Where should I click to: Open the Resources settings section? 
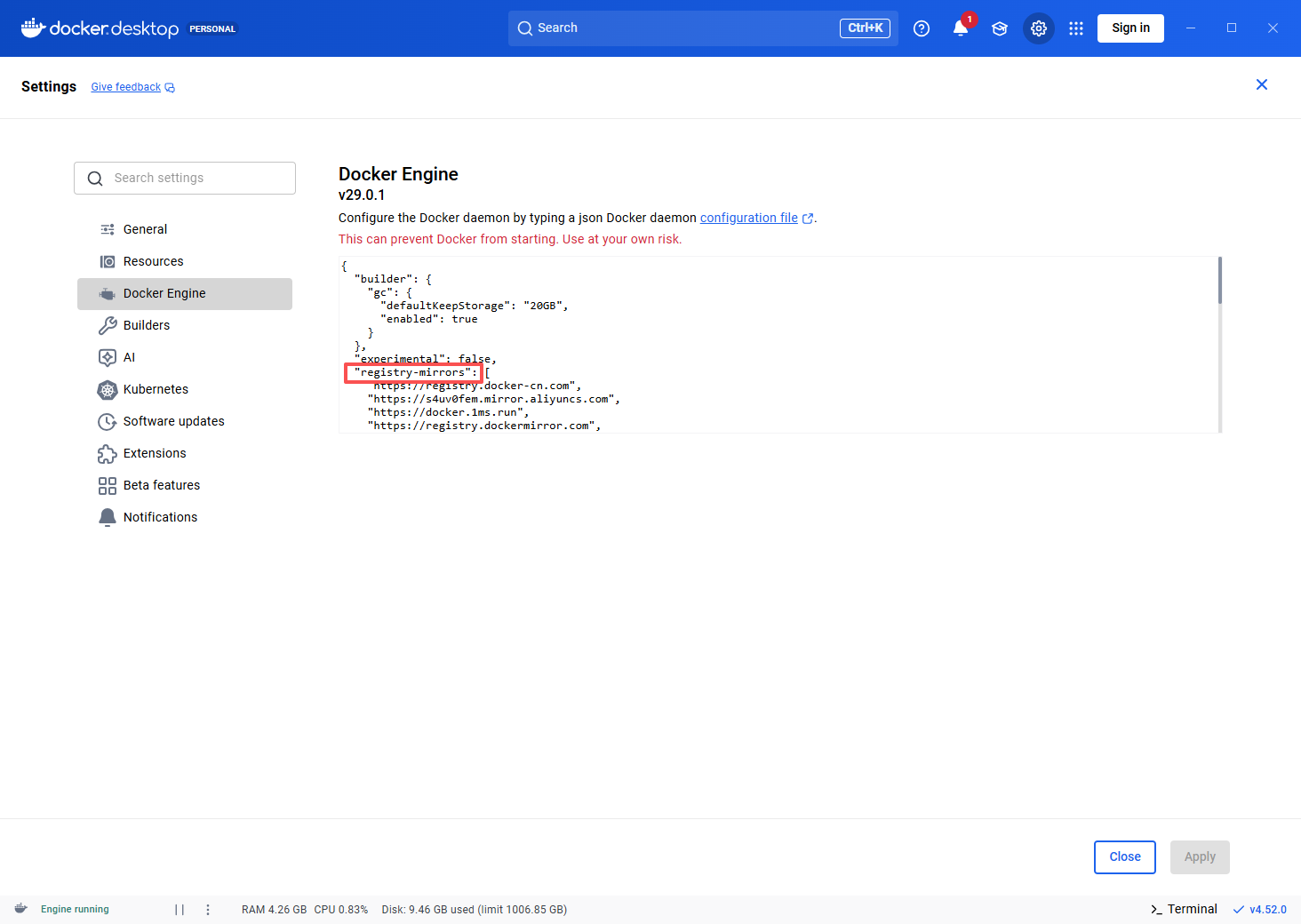[185, 261]
